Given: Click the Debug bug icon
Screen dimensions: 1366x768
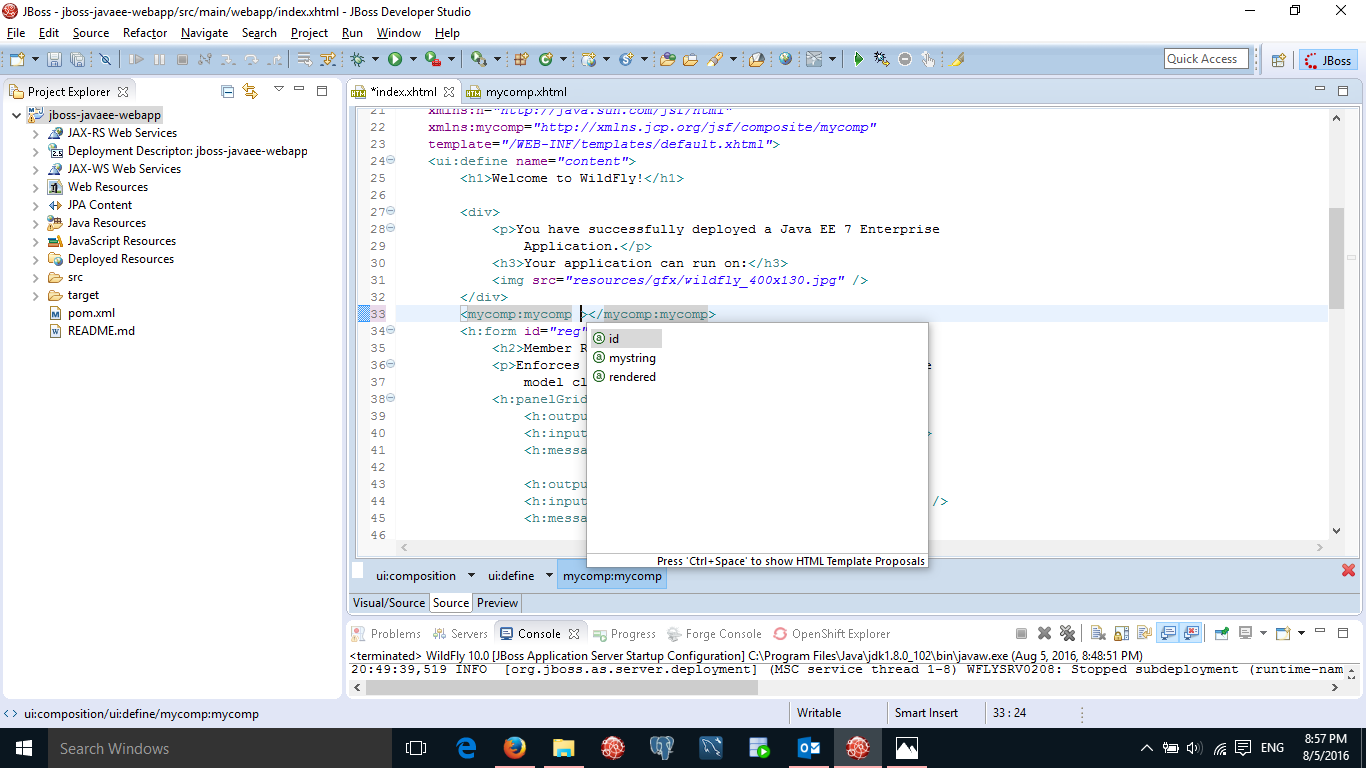Looking at the screenshot, I should pos(358,60).
